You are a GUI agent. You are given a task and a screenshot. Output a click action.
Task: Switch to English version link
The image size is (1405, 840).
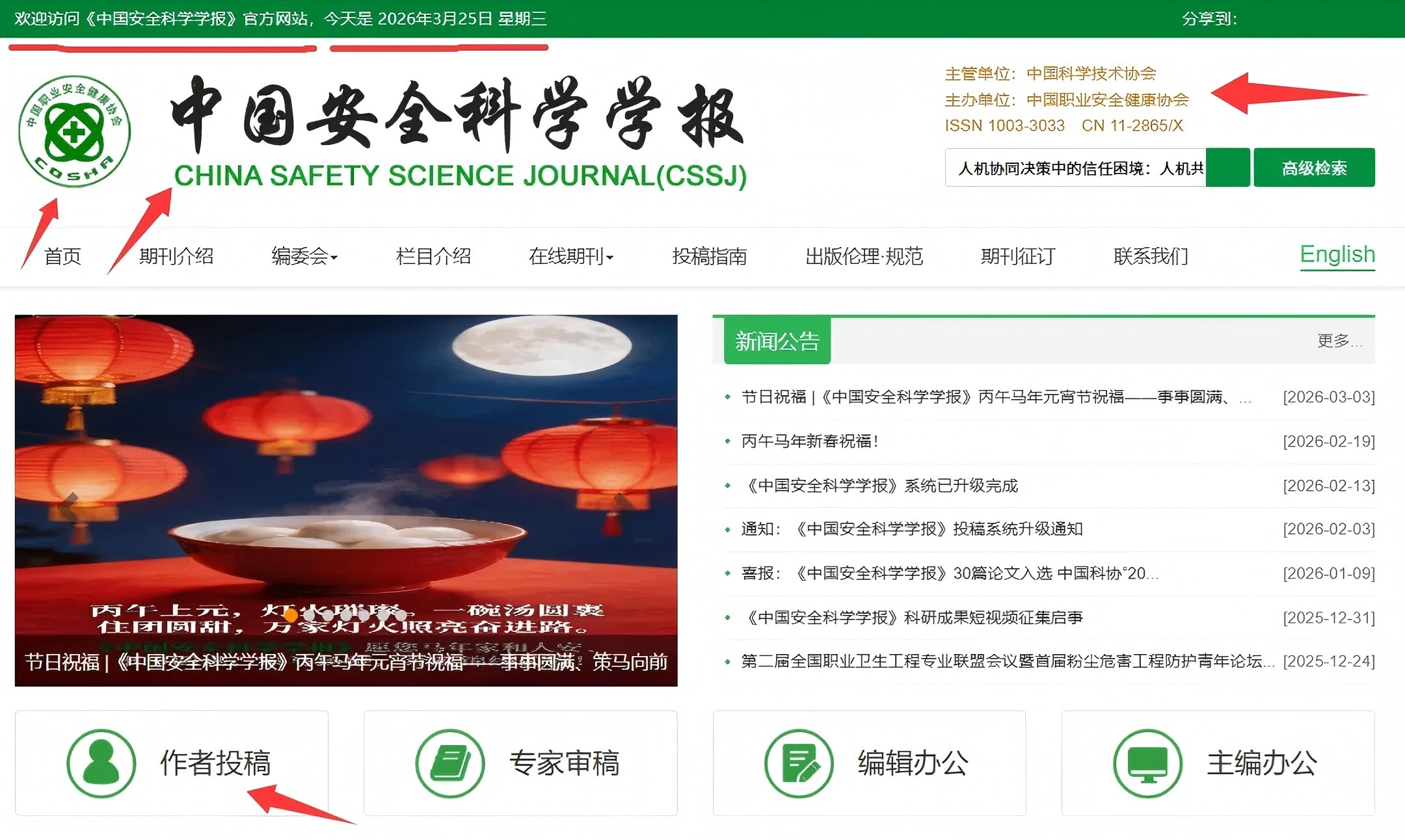[x=1337, y=254]
